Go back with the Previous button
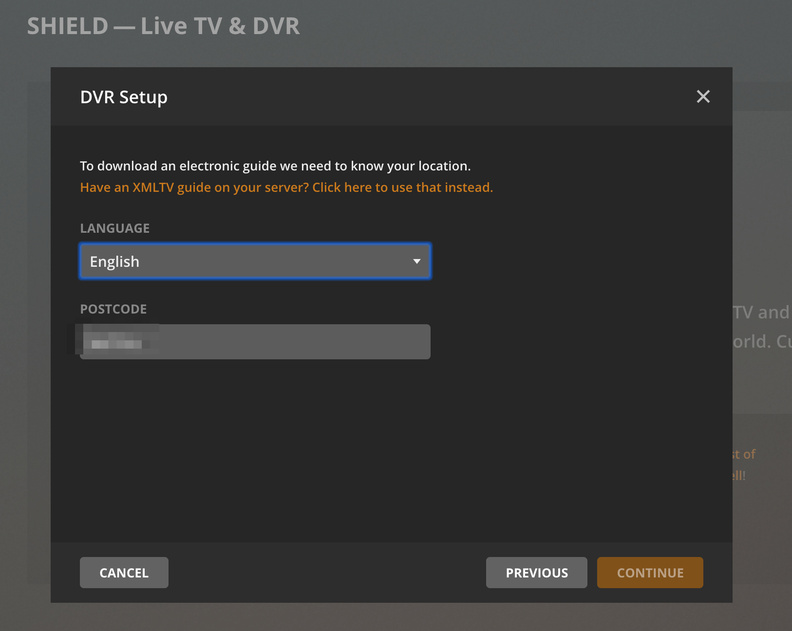792x631 pixels. click(536, 572)
